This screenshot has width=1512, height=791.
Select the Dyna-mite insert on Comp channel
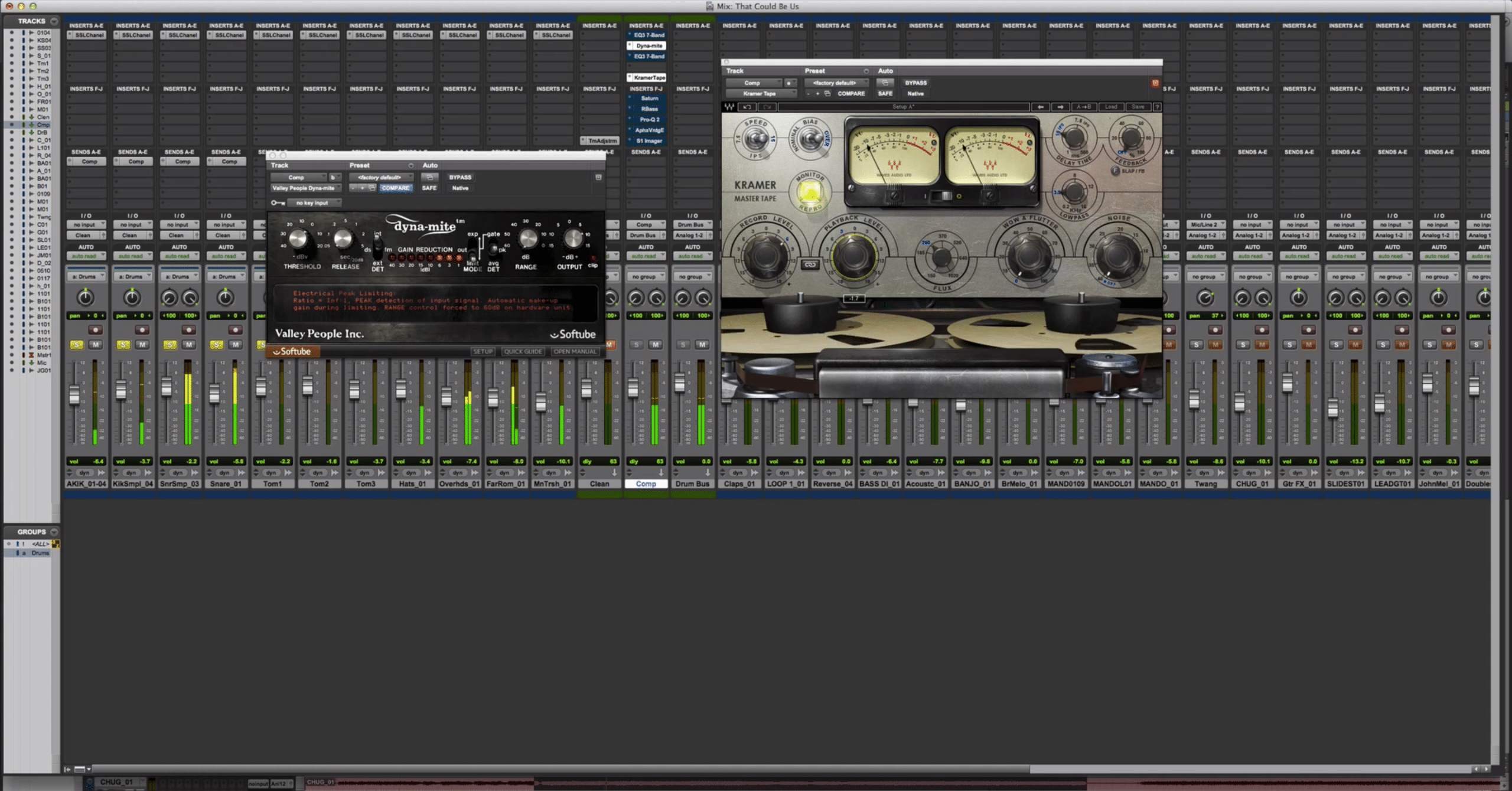click(647, 45)
